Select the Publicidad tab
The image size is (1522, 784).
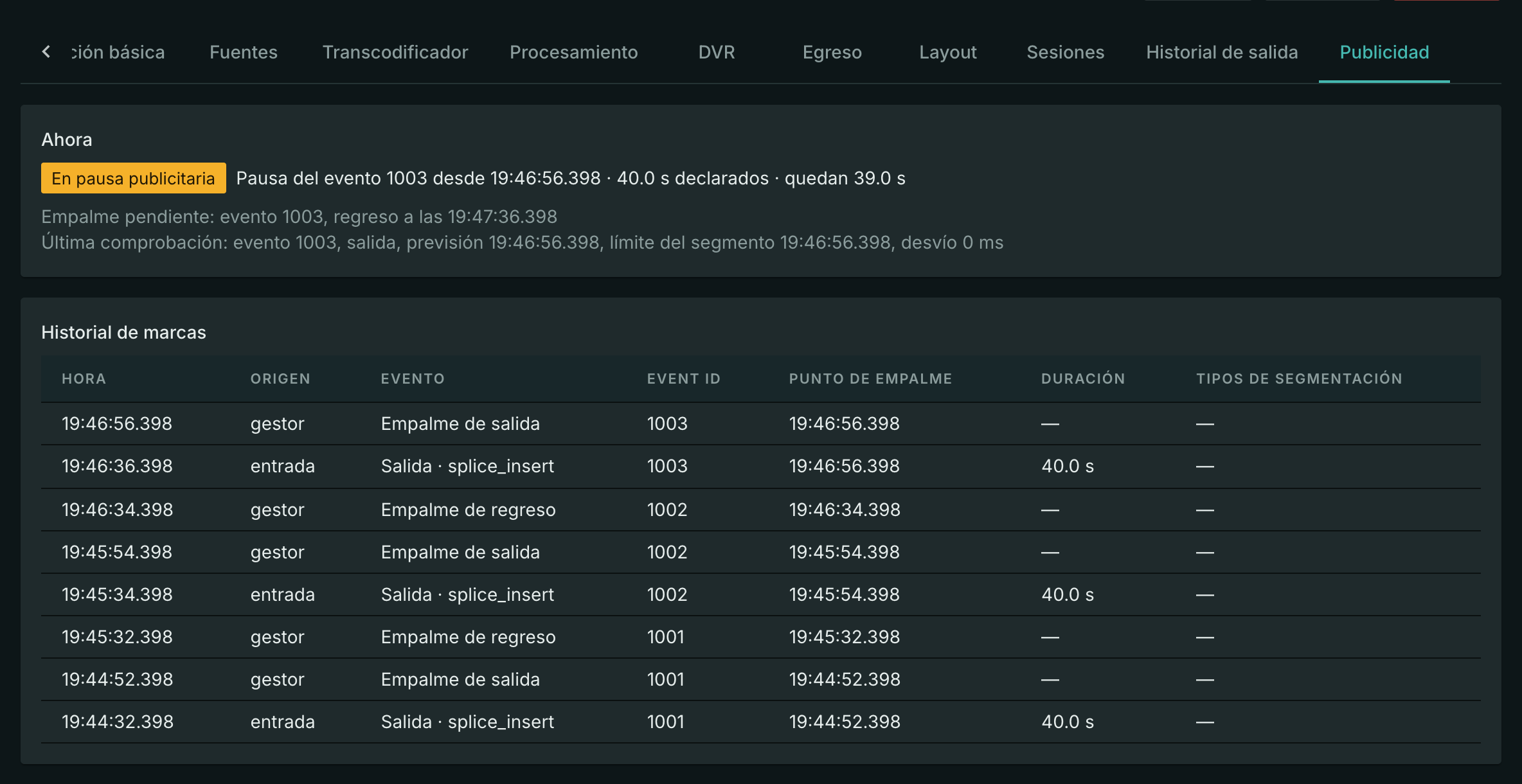point(1384,52)
